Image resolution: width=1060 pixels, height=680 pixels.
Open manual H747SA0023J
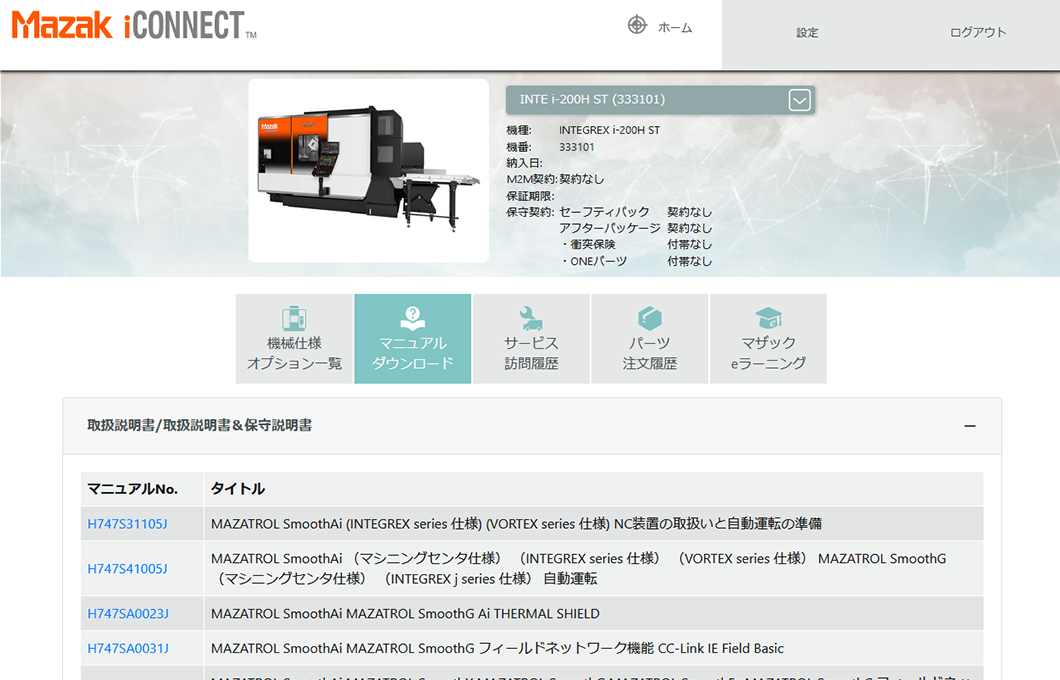(x=128, y=614)
